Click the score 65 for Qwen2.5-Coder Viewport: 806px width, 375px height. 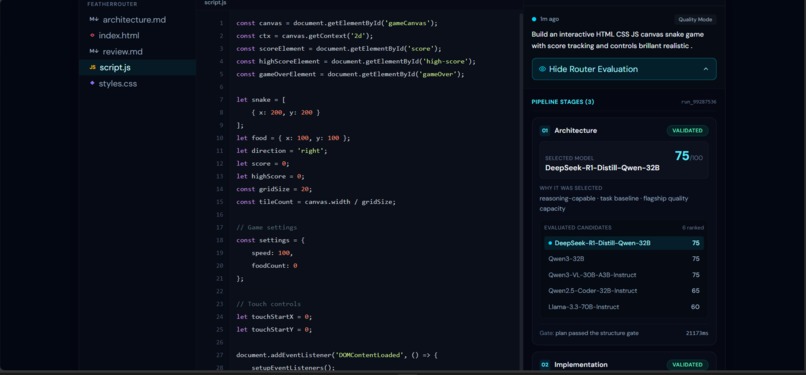coord(695,291)
